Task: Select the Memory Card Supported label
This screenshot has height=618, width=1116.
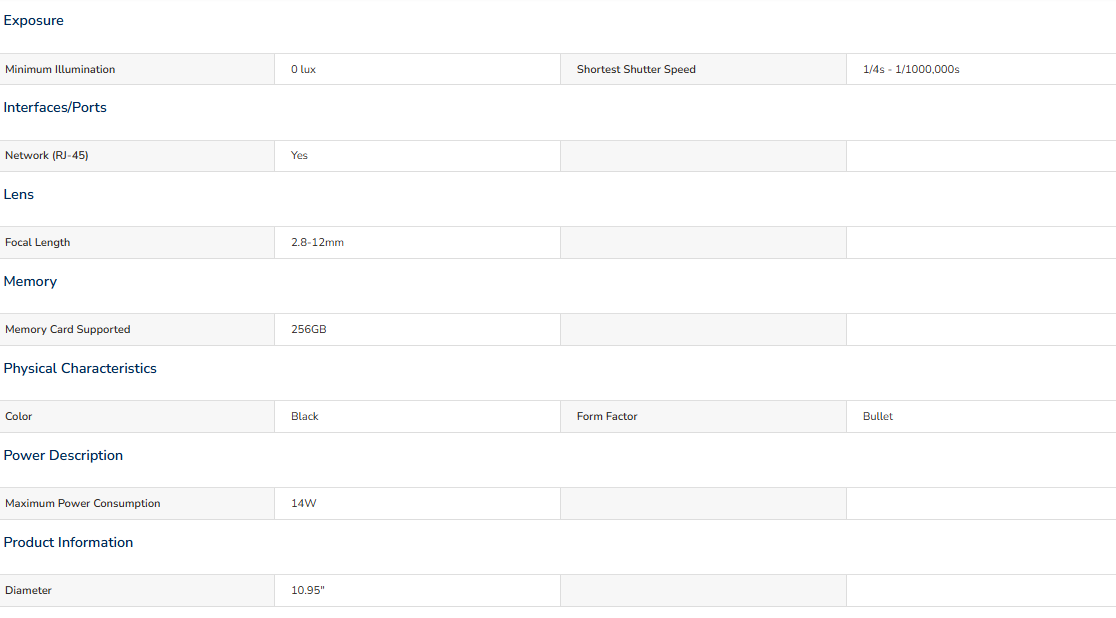Action: (x=68, y=329)
